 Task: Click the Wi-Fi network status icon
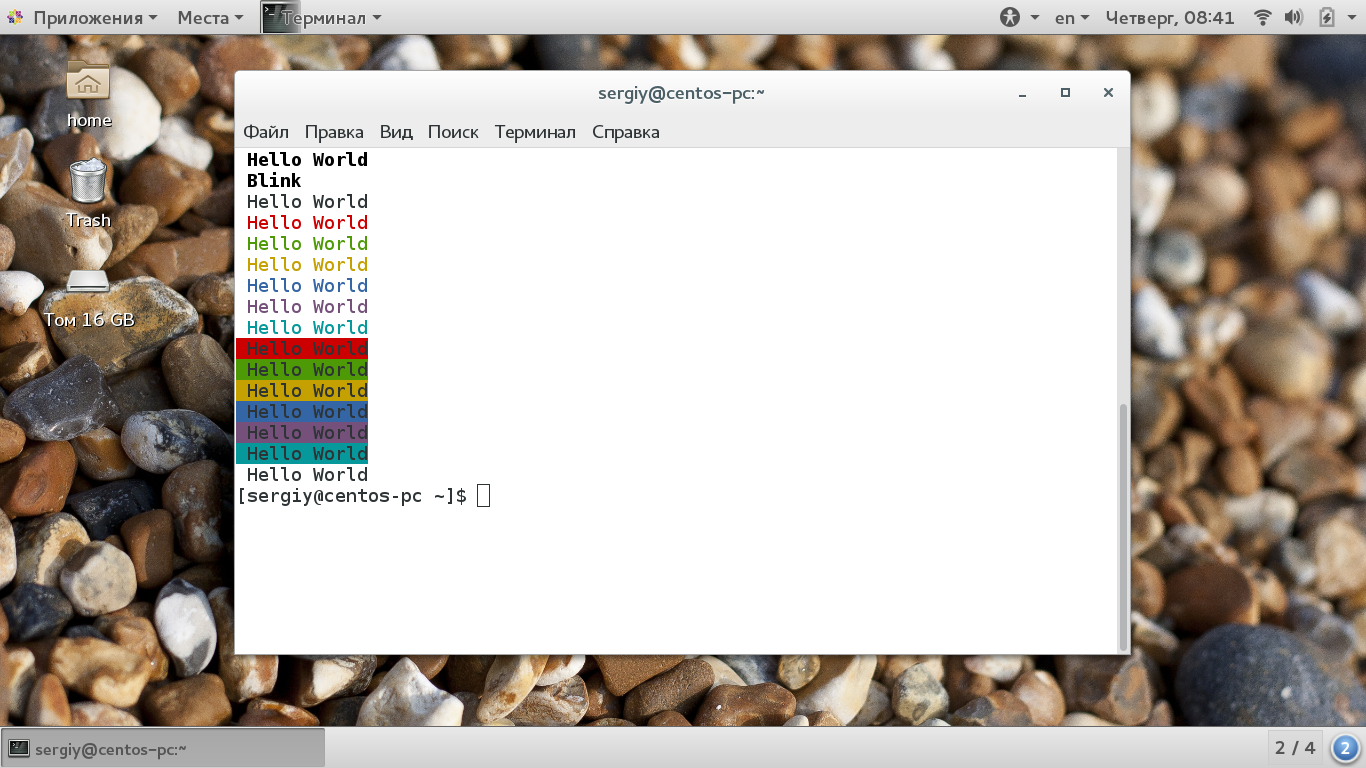click(x=1263, y=17)
